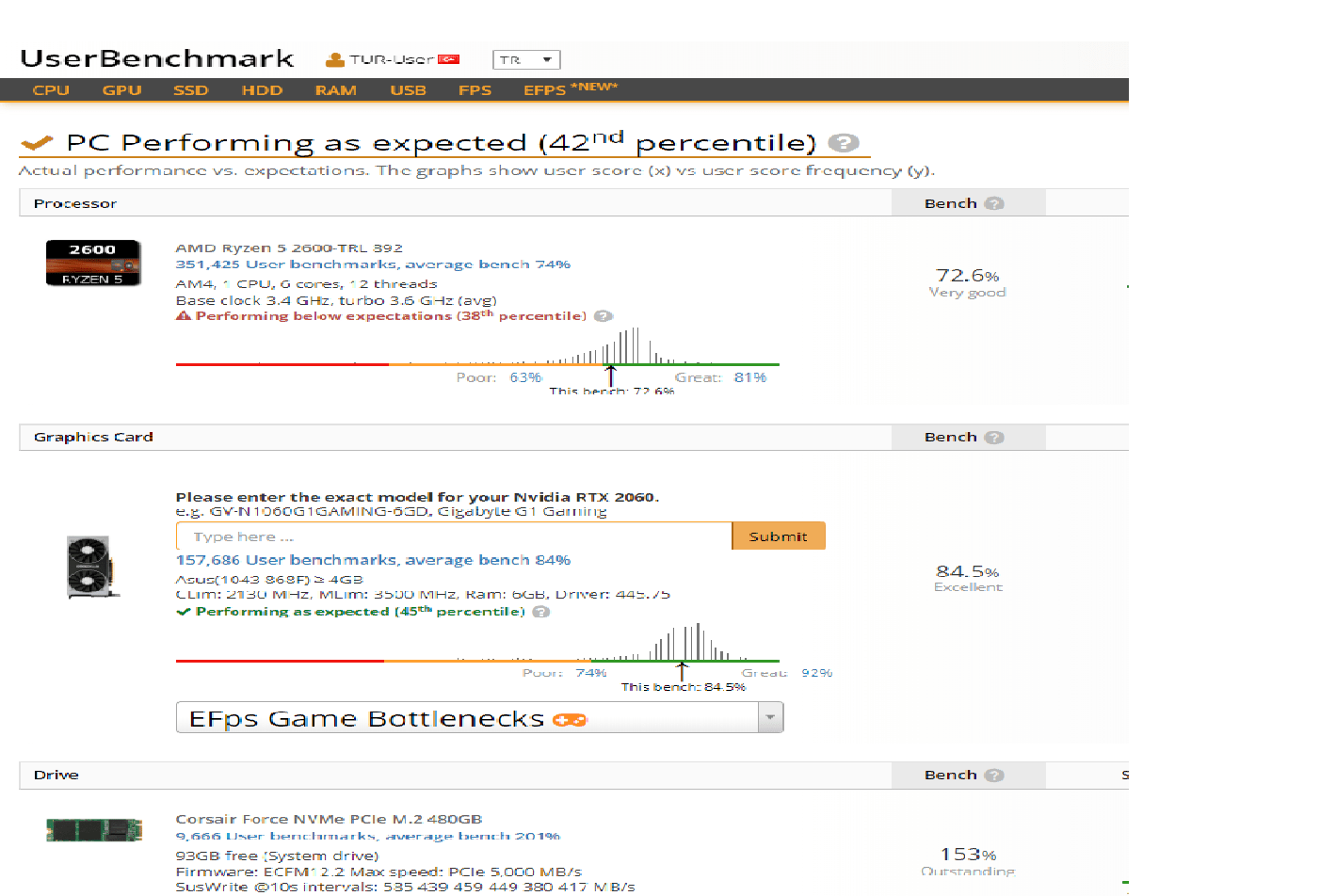1336x896 pixels.
Task: Expand the EFps Game Bottlenecks dropdown
Action: click(770, 717)
